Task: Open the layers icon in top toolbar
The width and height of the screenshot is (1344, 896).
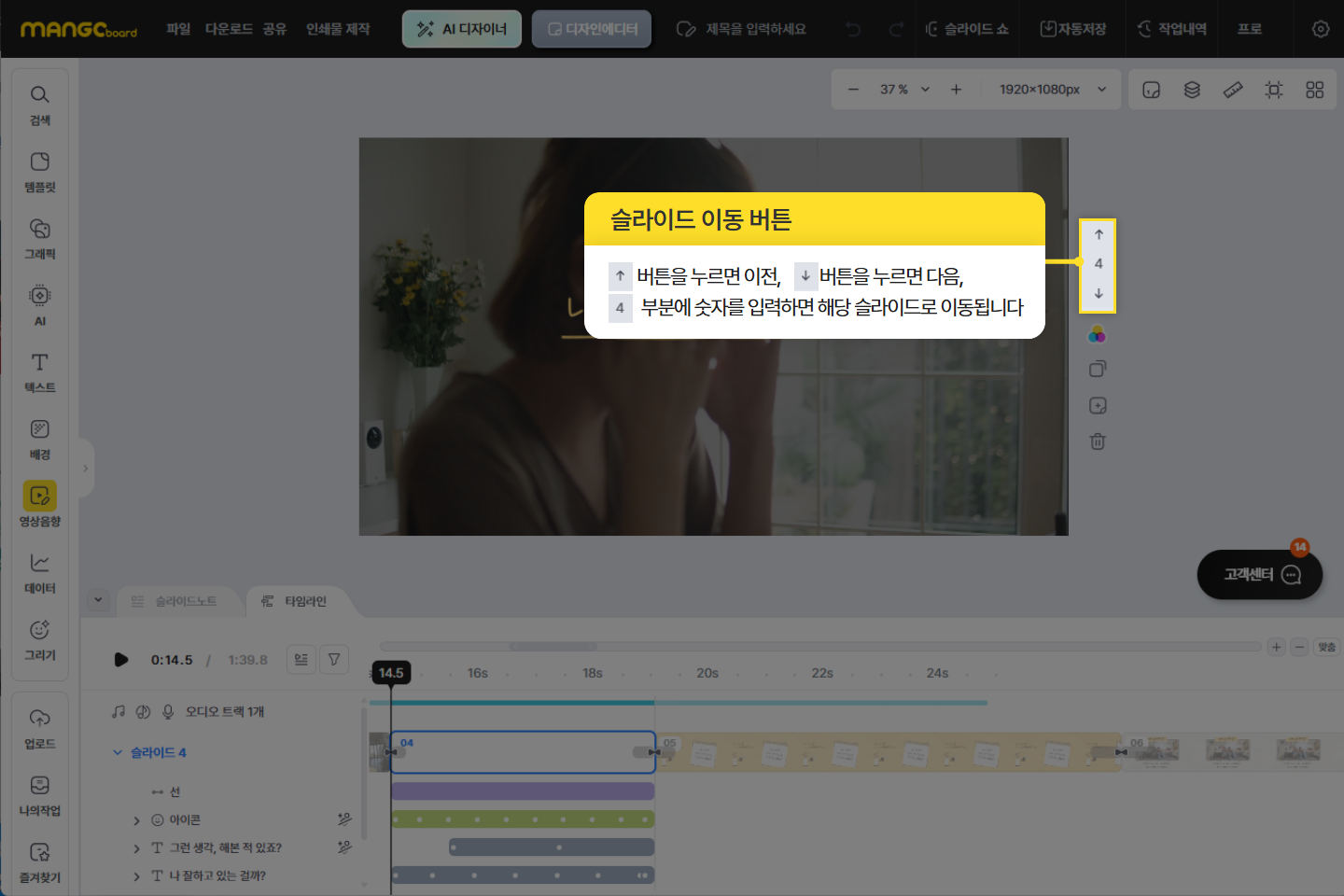Action: [1192, 90]
